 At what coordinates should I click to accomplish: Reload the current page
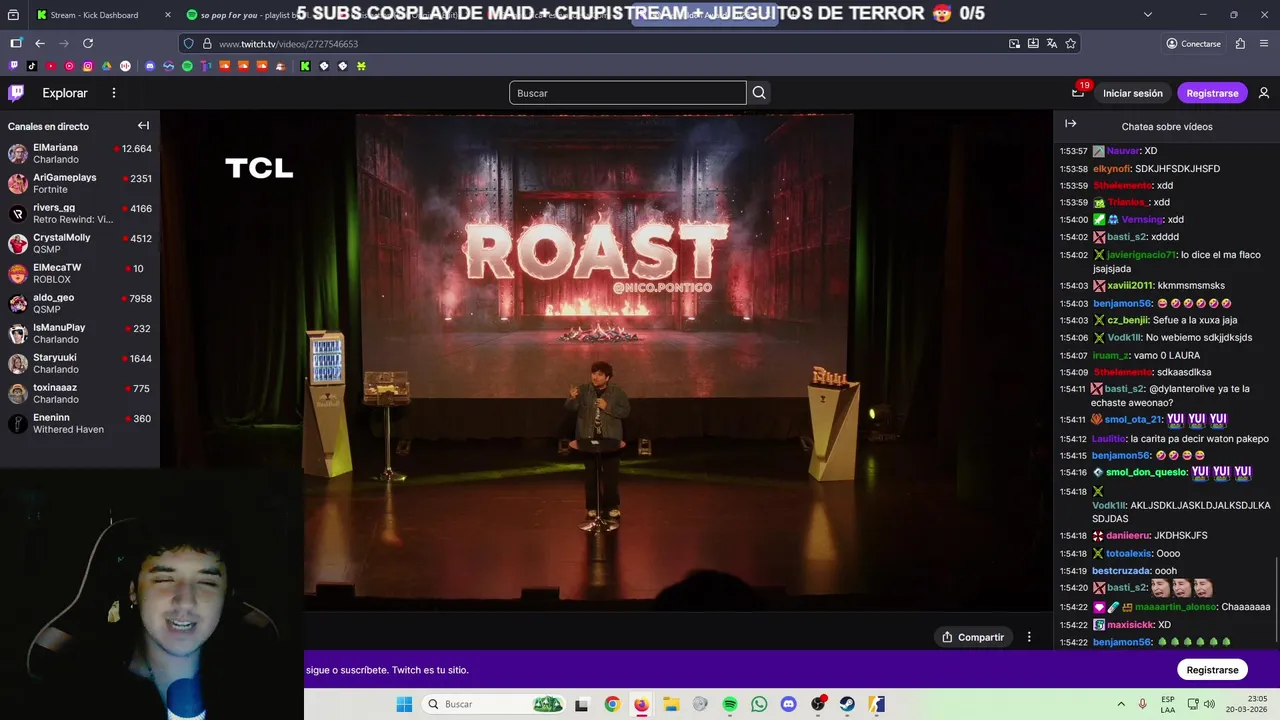(x=88, y=43)
